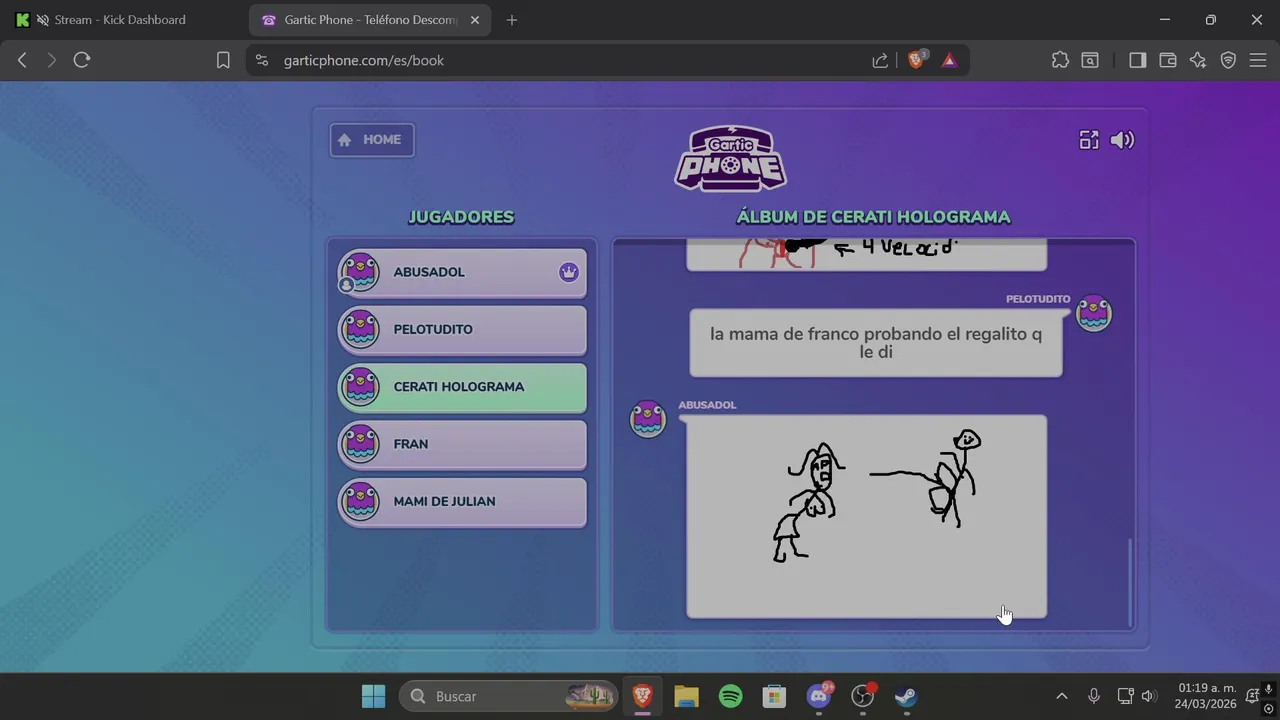Click the Gartic Phone logo
Screen dimensions: 1280x720
pyautogui.click(x=730, y=158)
